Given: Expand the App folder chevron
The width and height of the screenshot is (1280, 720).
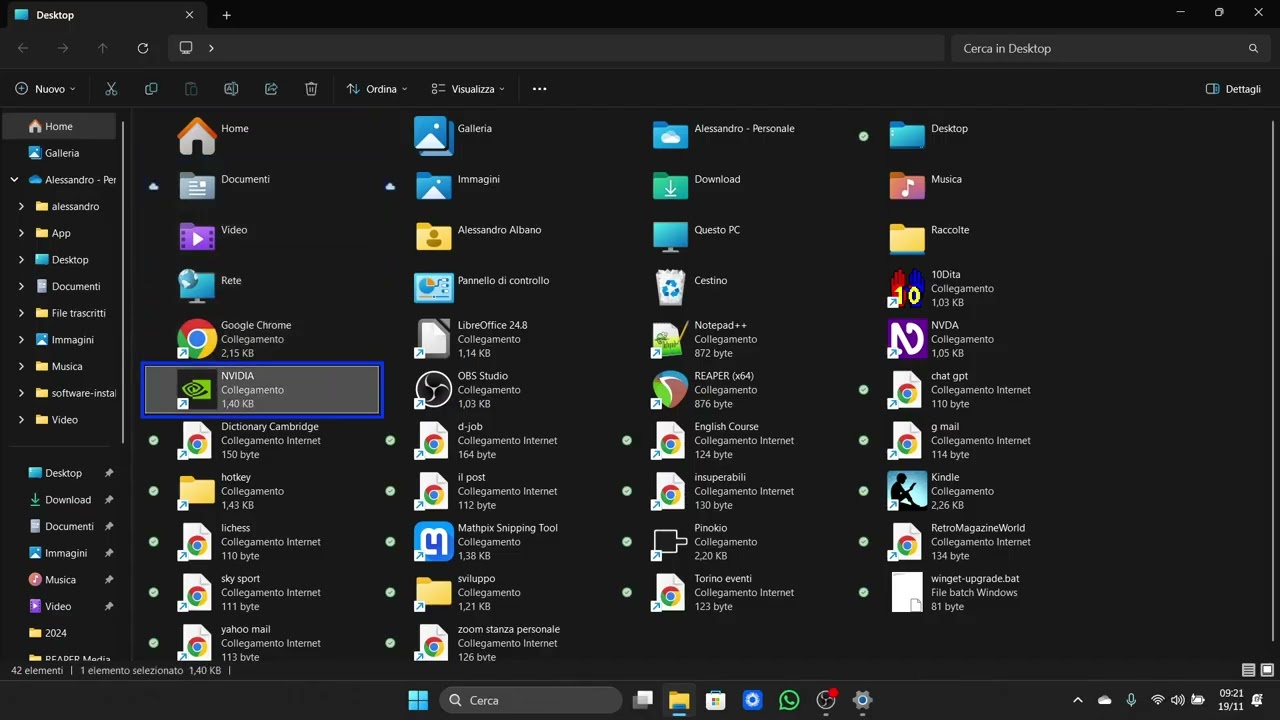Looking at the screenshot, I should (22, 233).
